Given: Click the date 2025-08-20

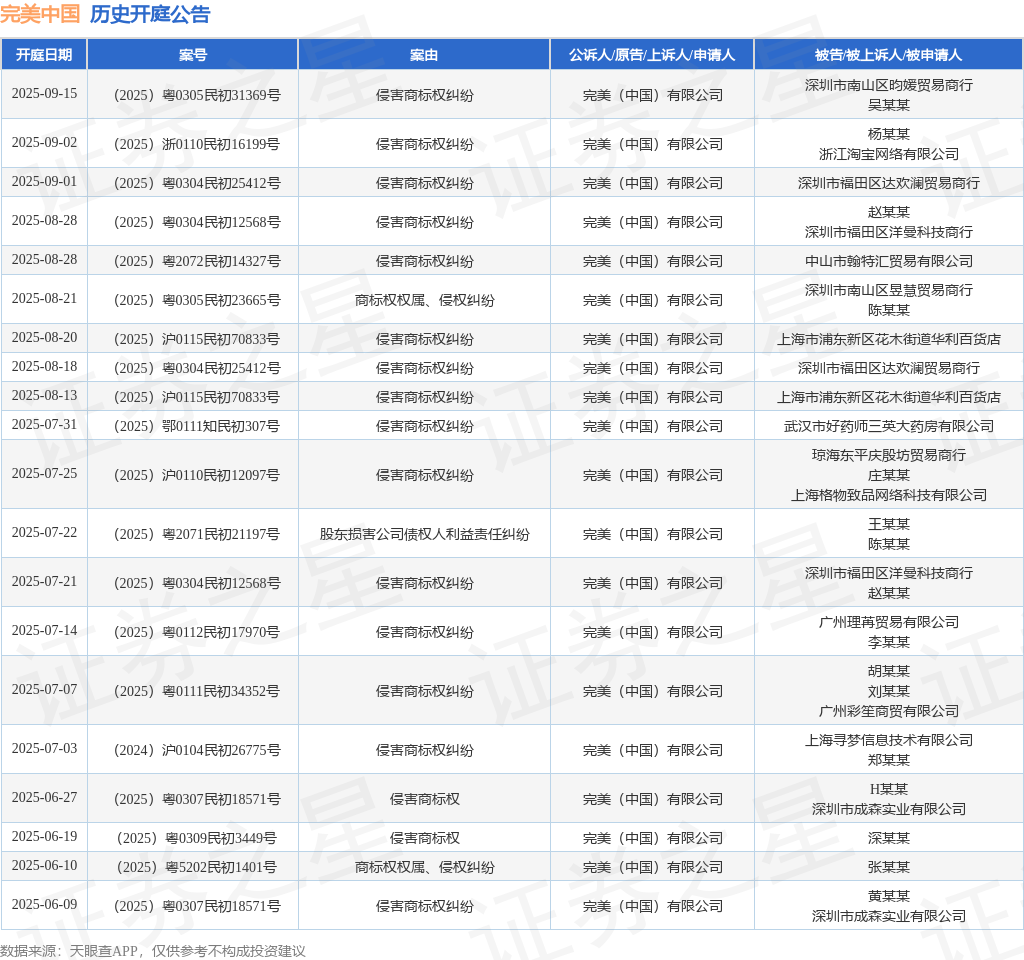Looking at the screenshot, I should (44, 338).
